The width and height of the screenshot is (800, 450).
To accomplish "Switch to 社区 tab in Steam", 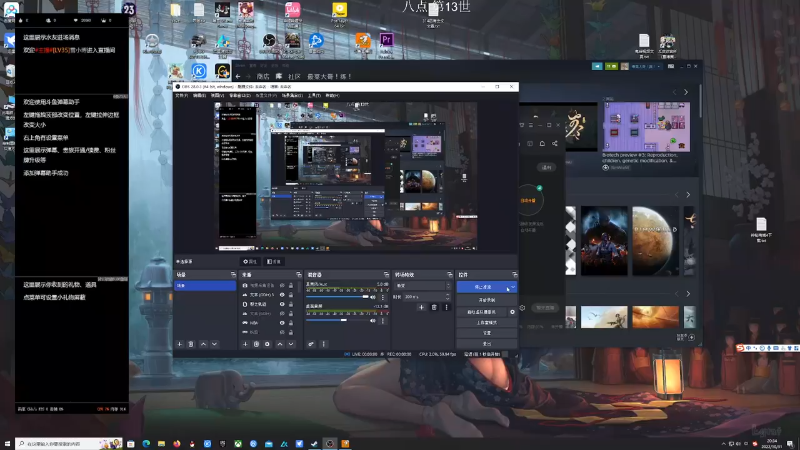I will pyautogui.click(x=294, y=77).
